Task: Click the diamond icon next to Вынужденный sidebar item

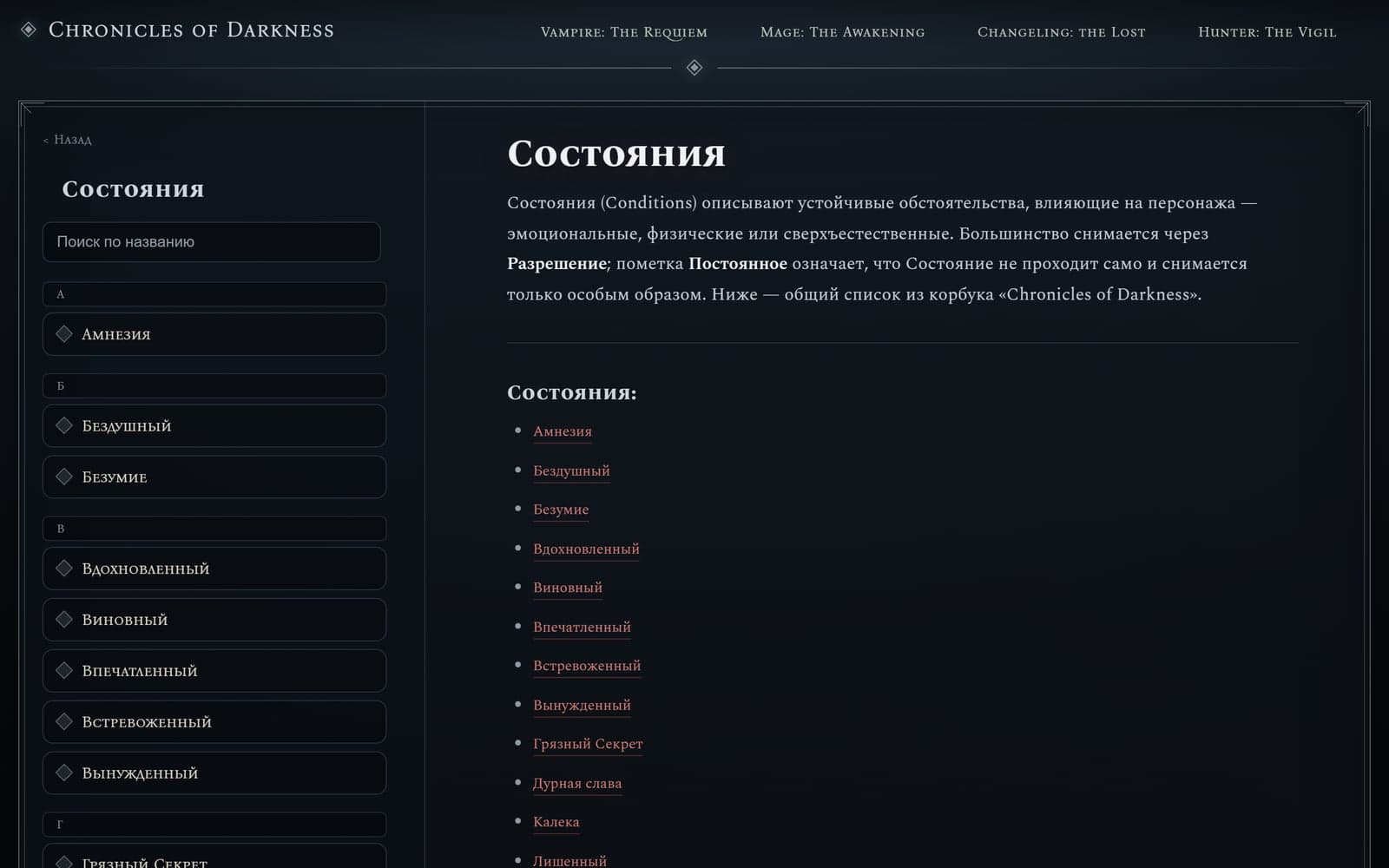Action: coord(64,773)
